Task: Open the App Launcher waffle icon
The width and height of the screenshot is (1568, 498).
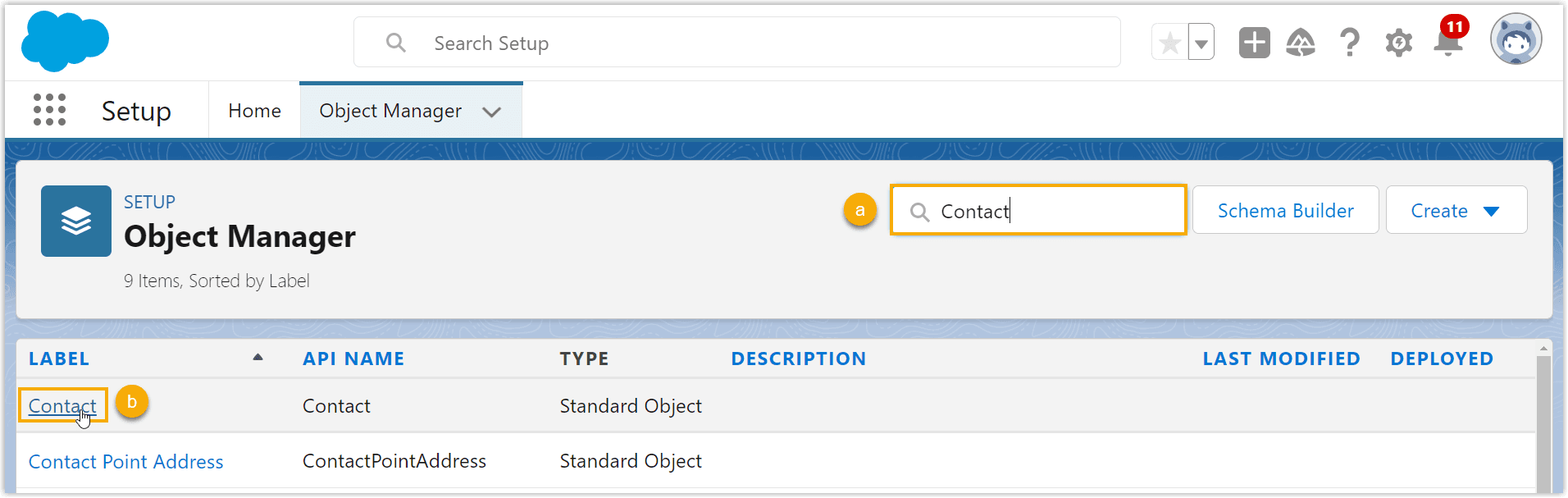Action: click(x=49, y=109)
